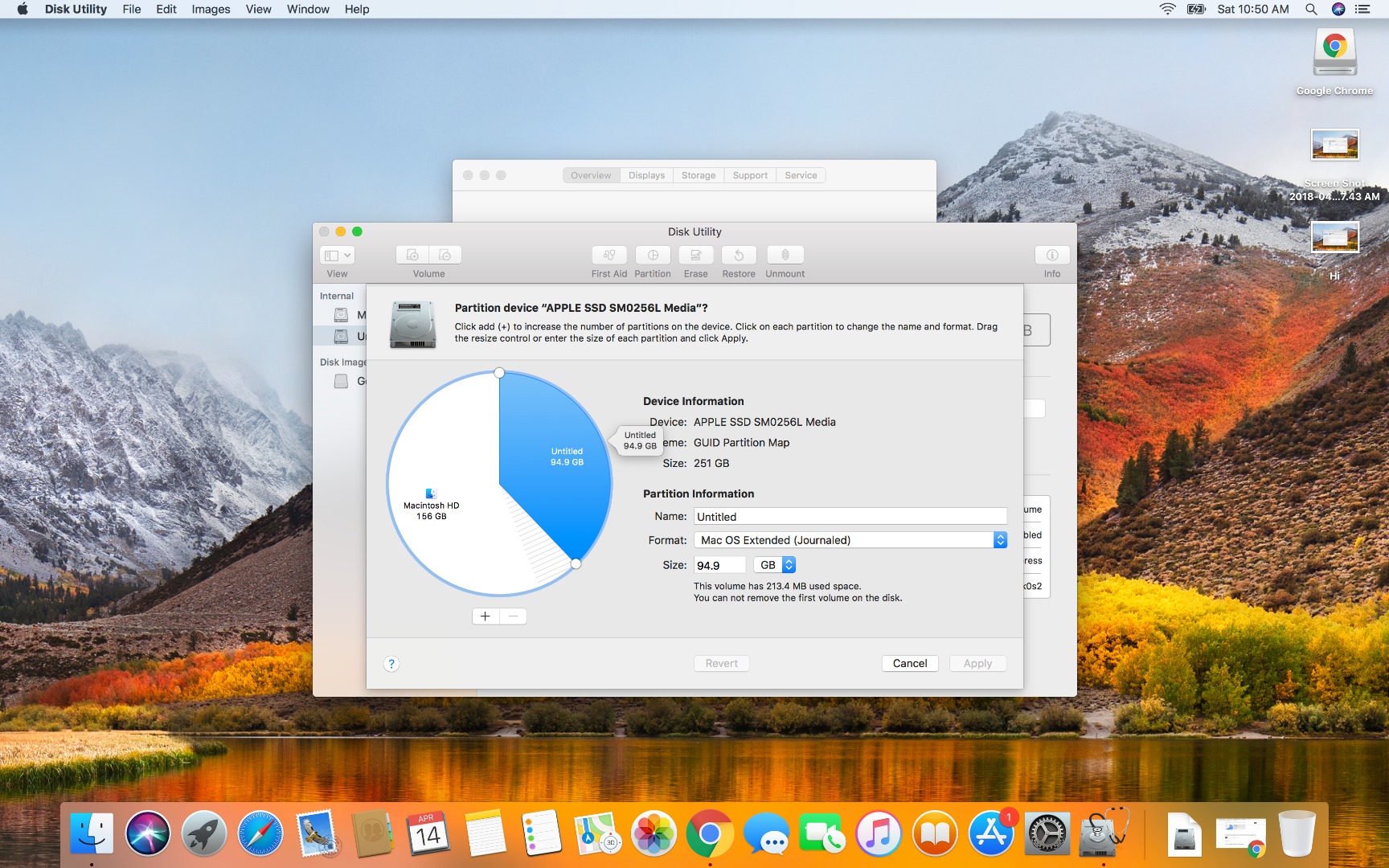Click the partition Name text field
1389x868 pixels.
tap(850, 517)
